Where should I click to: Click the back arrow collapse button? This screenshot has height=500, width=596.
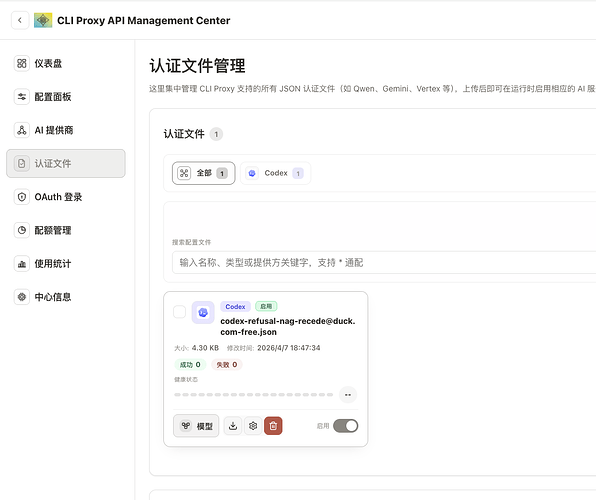pos(20,20)
